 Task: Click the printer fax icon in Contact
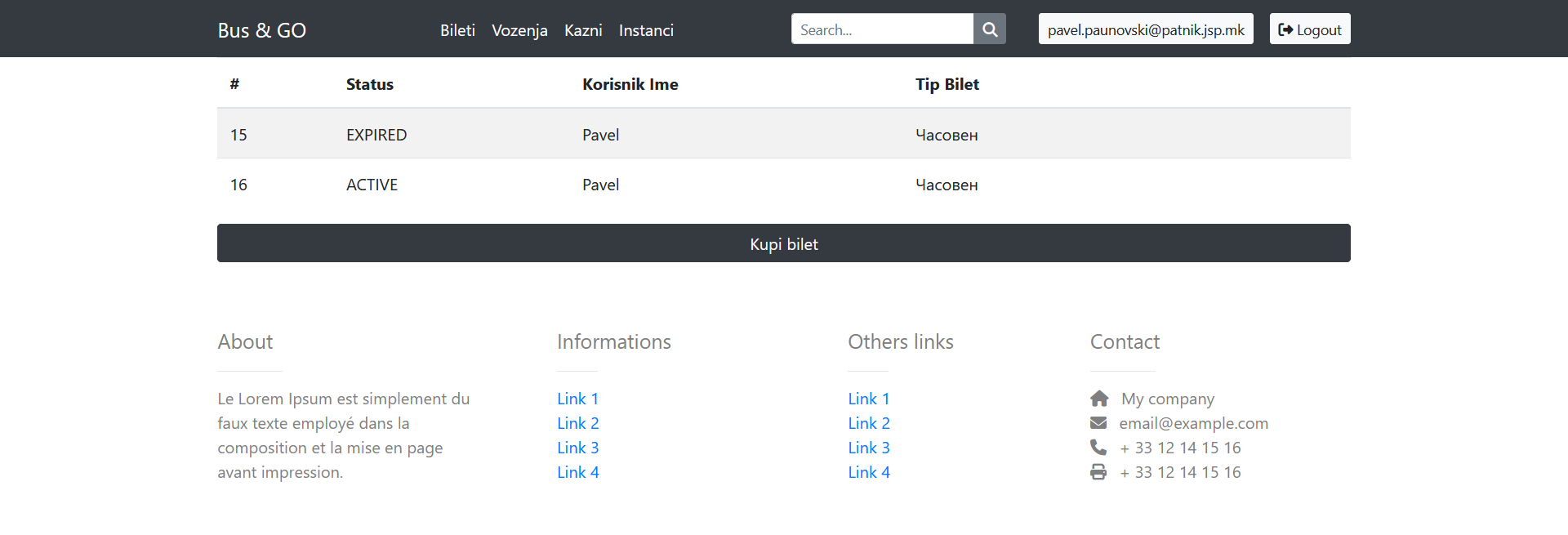[x=1098, y=472]
